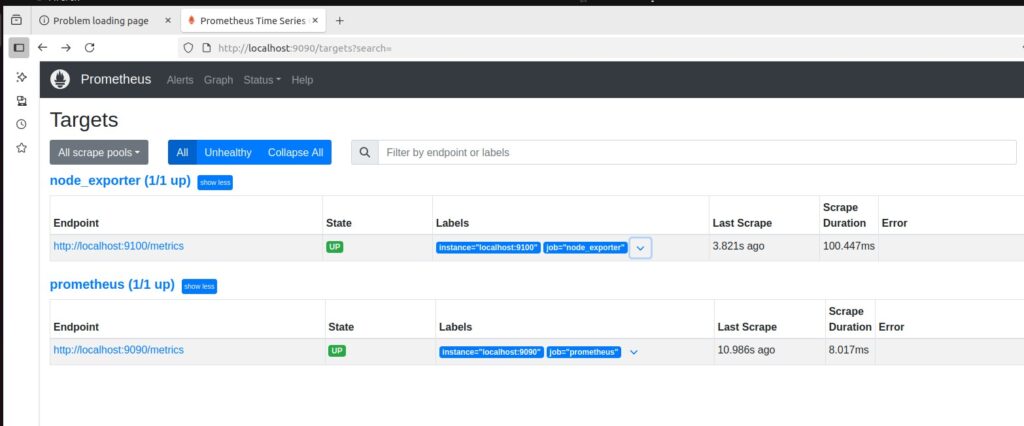Collapse prometheus pool with show less button
The image size is (1024, 426).
(x=199, y=286)
